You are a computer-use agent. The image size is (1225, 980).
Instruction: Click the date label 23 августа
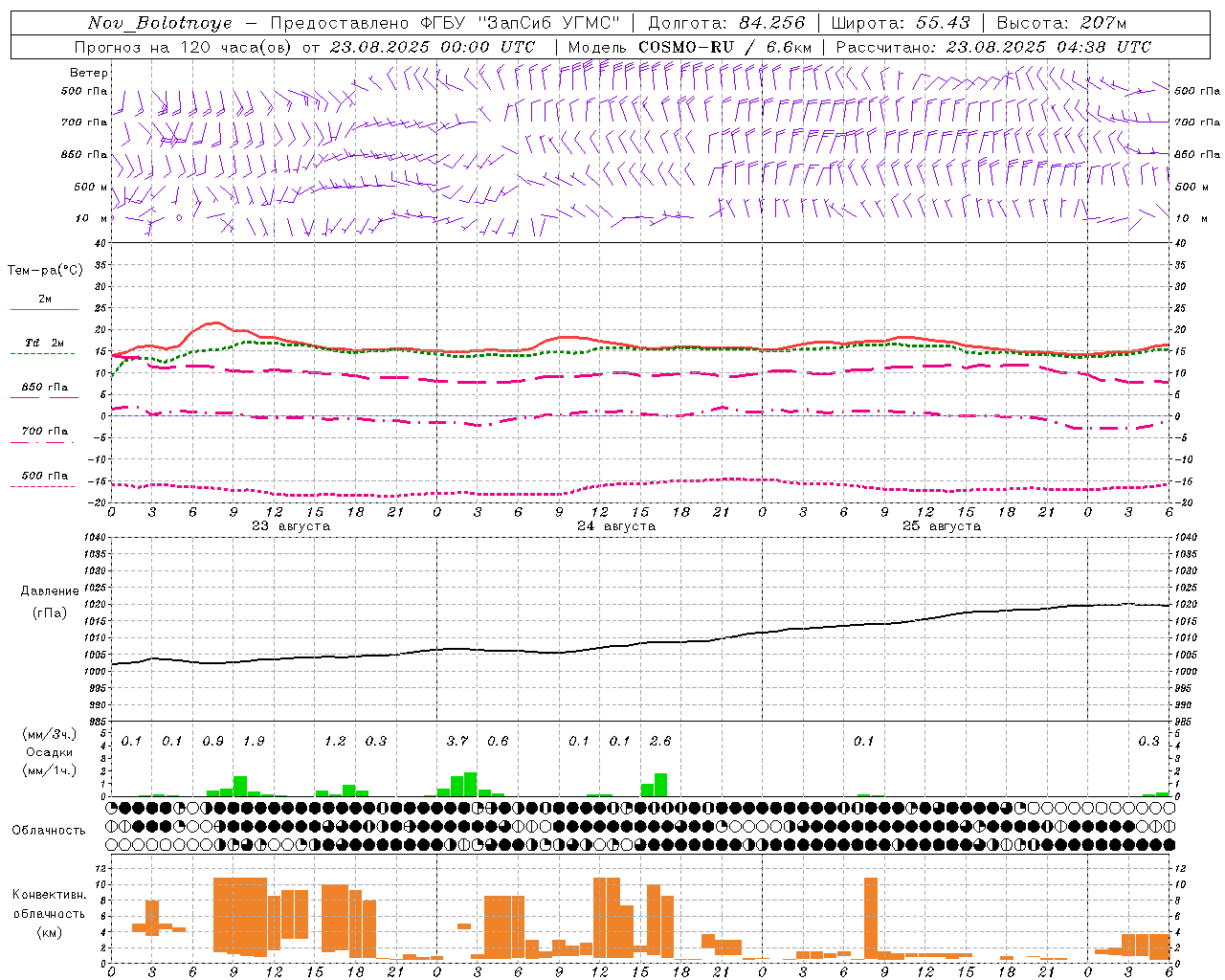(x=291, y=526)
